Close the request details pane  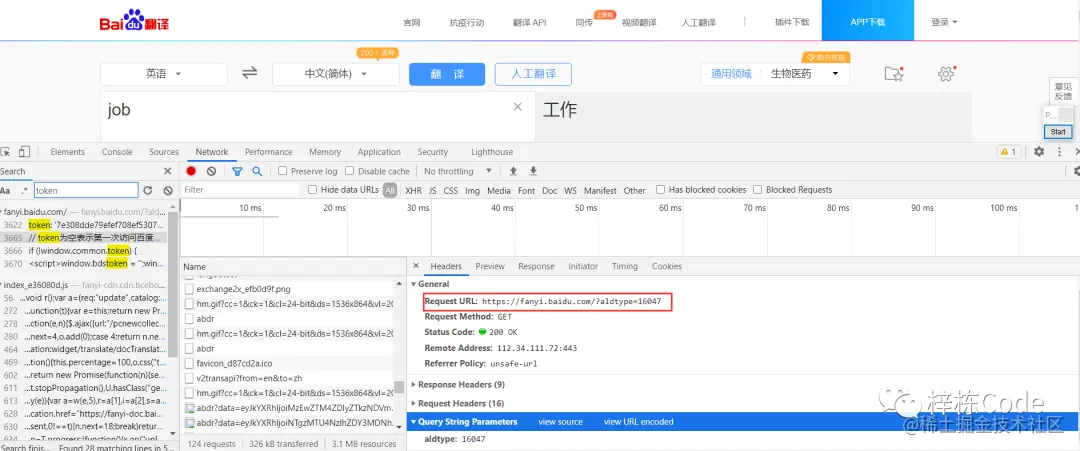(415, 266)
